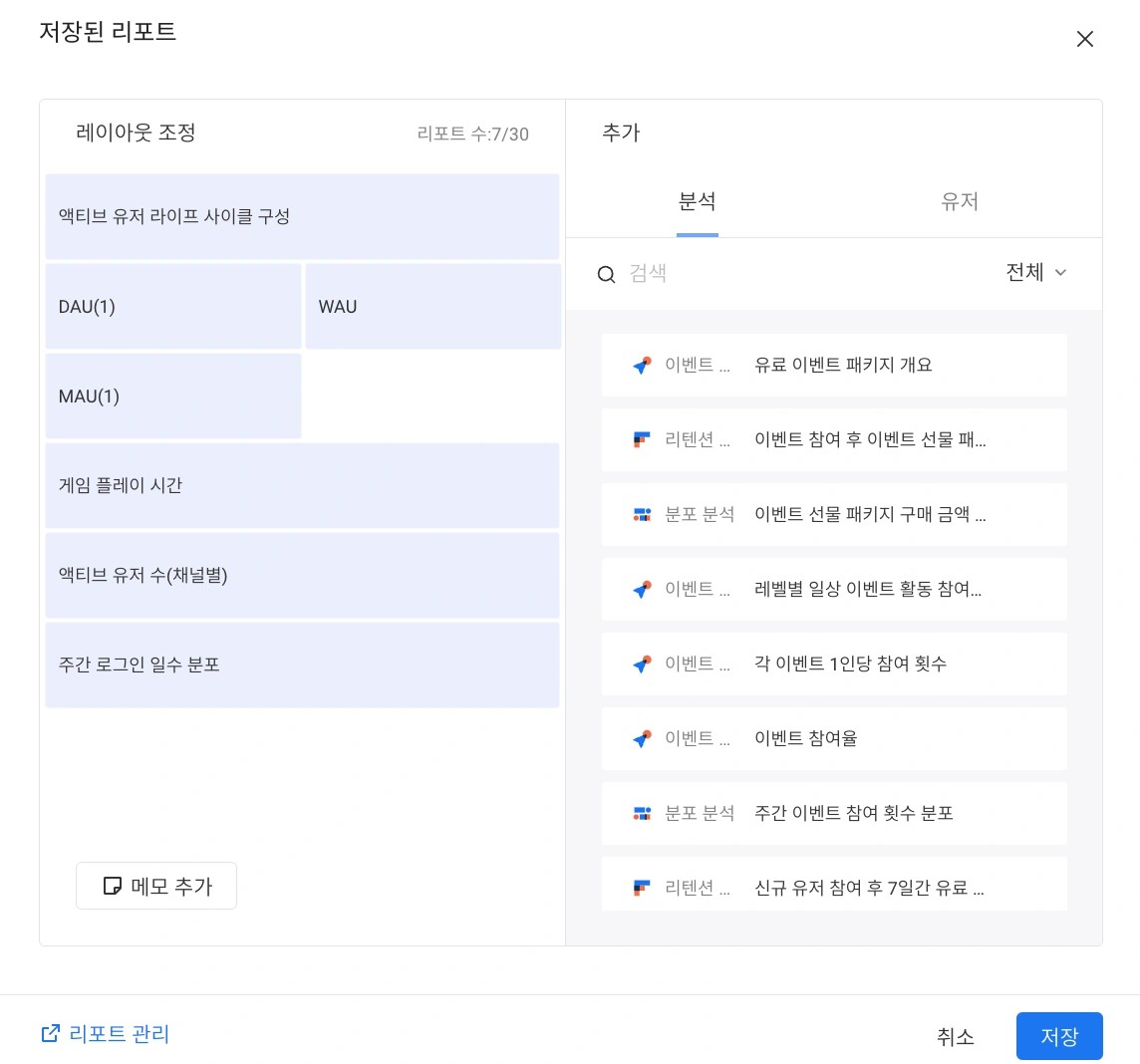Select the 게임 플레이 시간 layout block

pyautogui.click(x=303, y=485)
